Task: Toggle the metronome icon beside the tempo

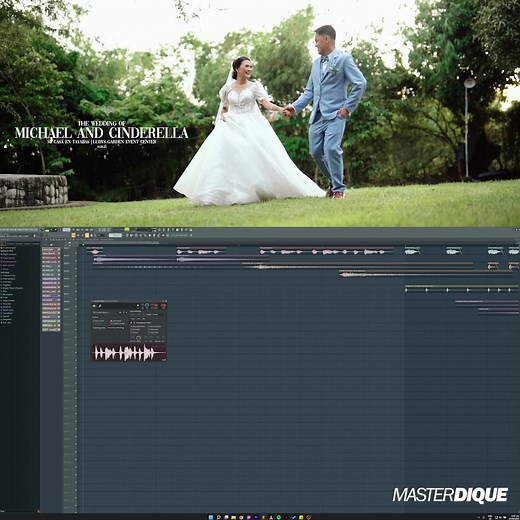Action: (x=73, y=229)
